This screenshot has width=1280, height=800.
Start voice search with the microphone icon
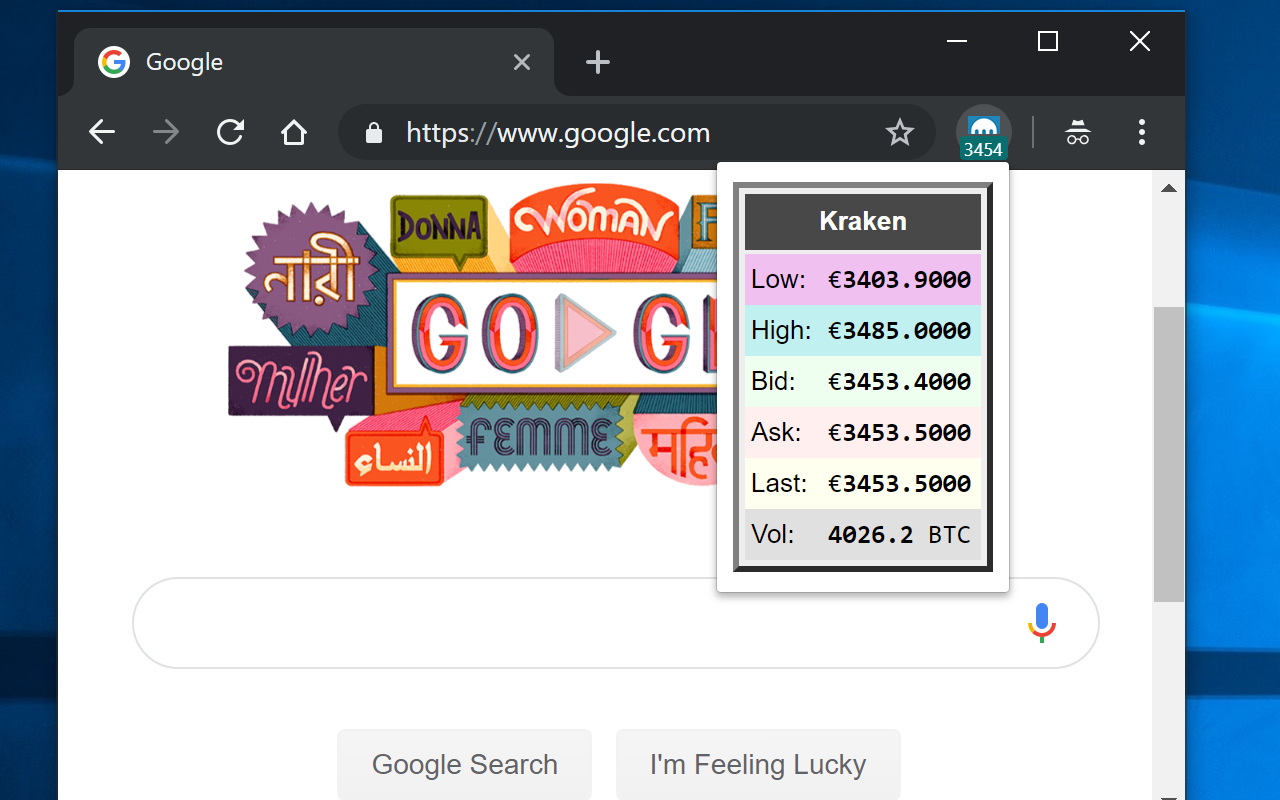pyautogui.click(x=1042, y=622)
